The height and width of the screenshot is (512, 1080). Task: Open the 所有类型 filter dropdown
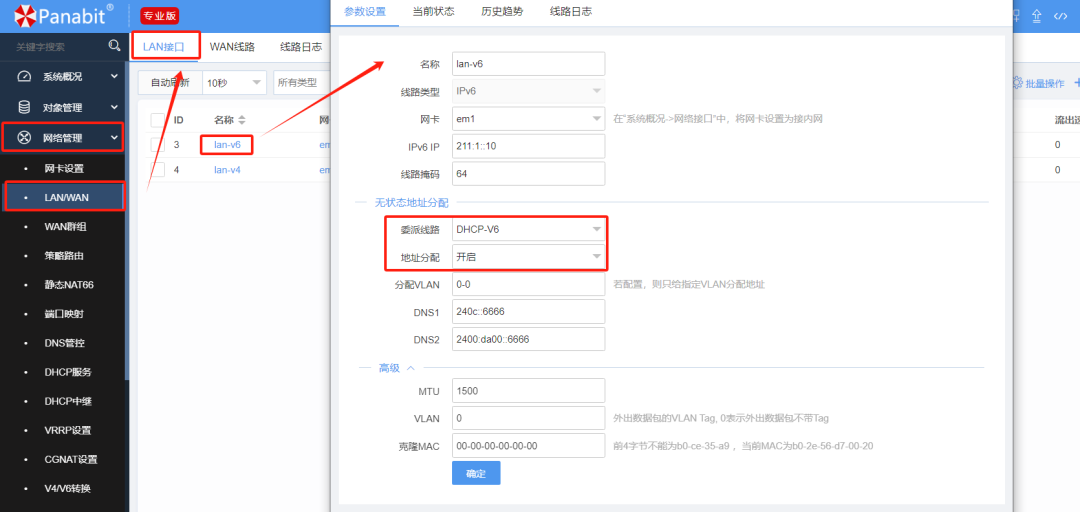pos(302,83)
